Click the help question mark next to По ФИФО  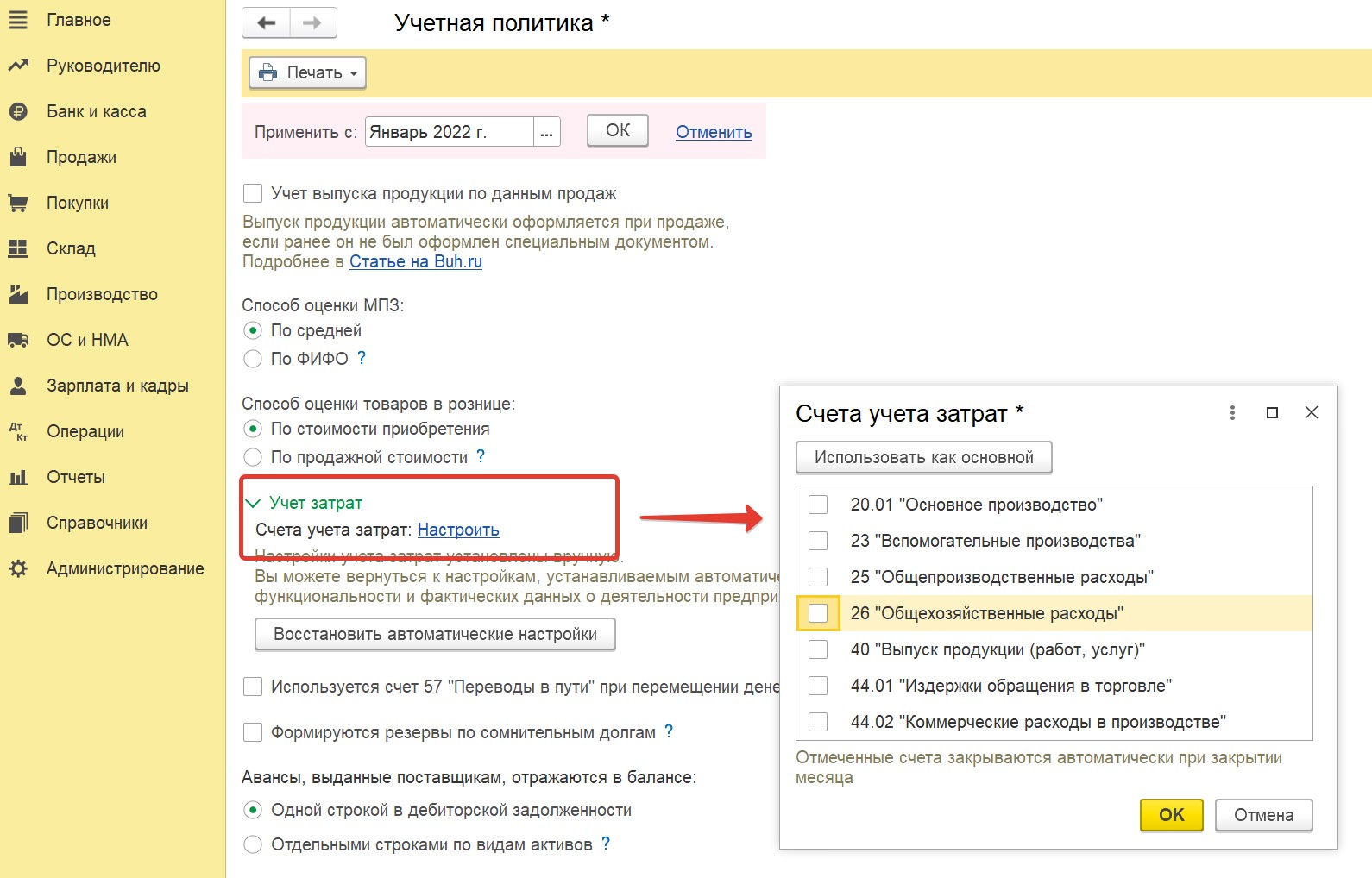362,357
